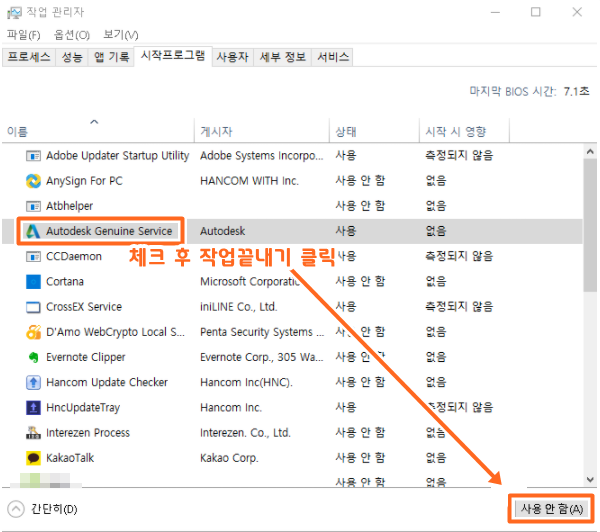Select the 시작프로그램 tab

173,56
